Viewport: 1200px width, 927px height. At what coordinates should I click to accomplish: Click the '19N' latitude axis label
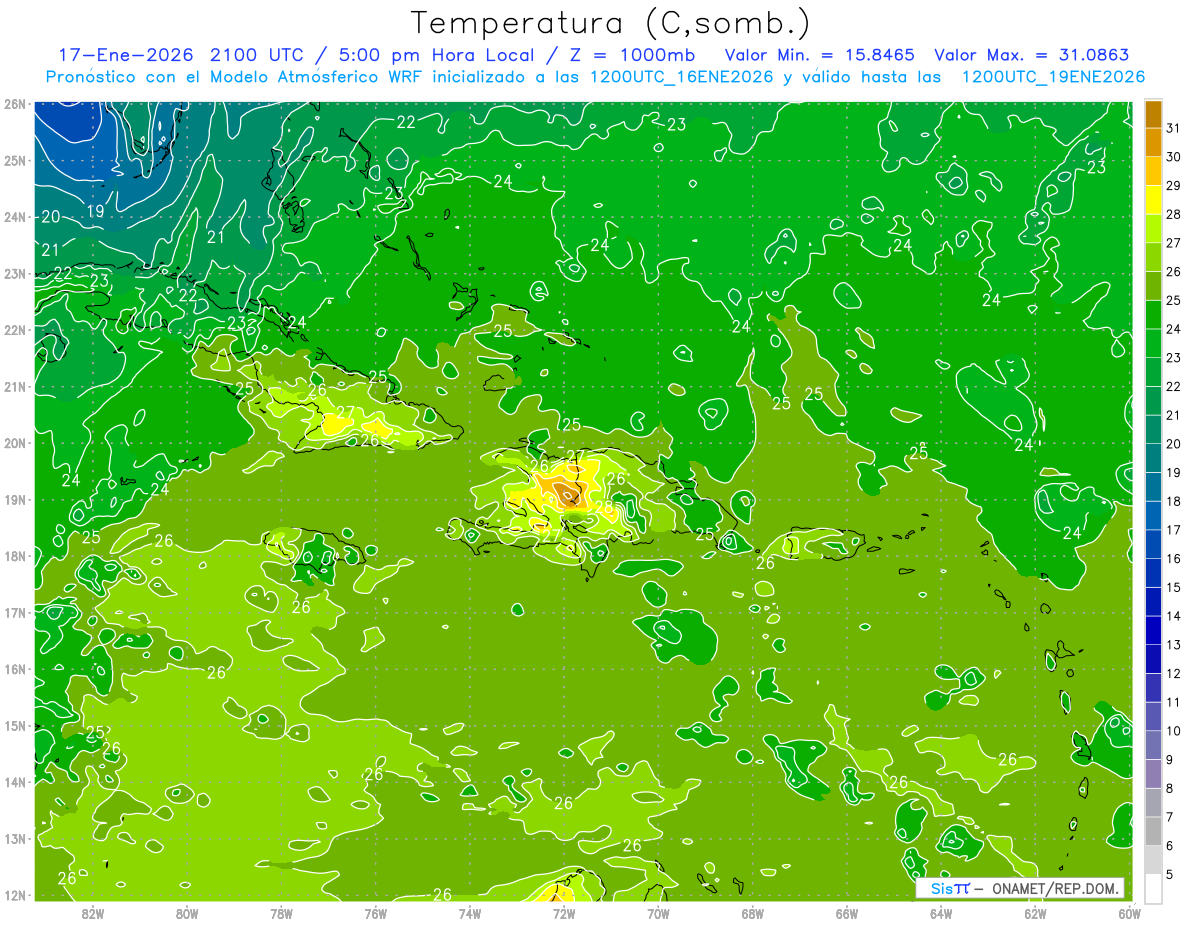point(15,499)
